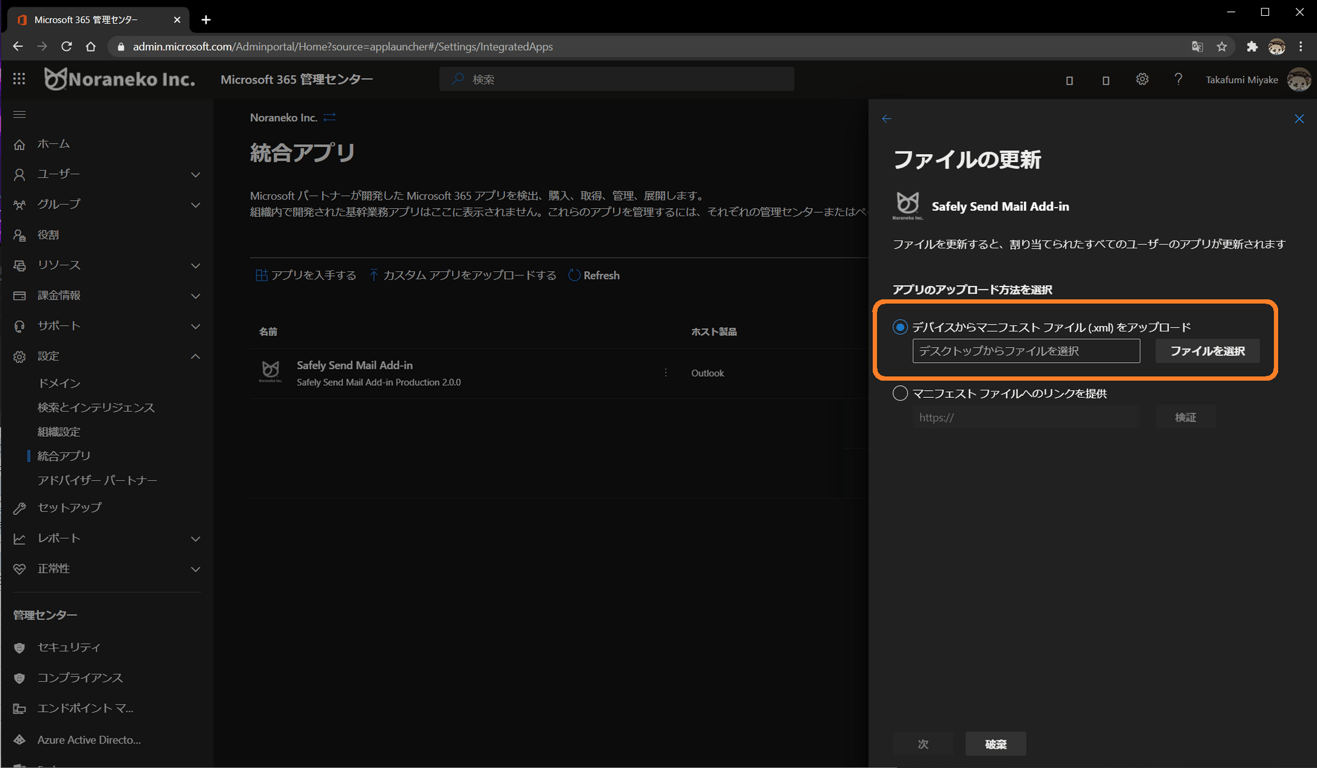The height and width of the screenshot is (768, 1317).
Task: Open the browser extensions puzzle icon
Action: [1251, 47]
